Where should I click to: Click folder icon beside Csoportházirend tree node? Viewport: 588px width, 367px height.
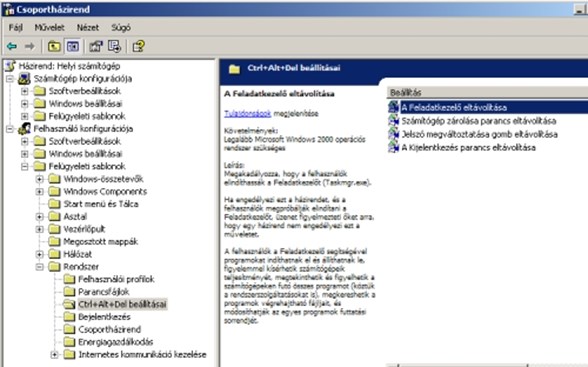point(69,330)
